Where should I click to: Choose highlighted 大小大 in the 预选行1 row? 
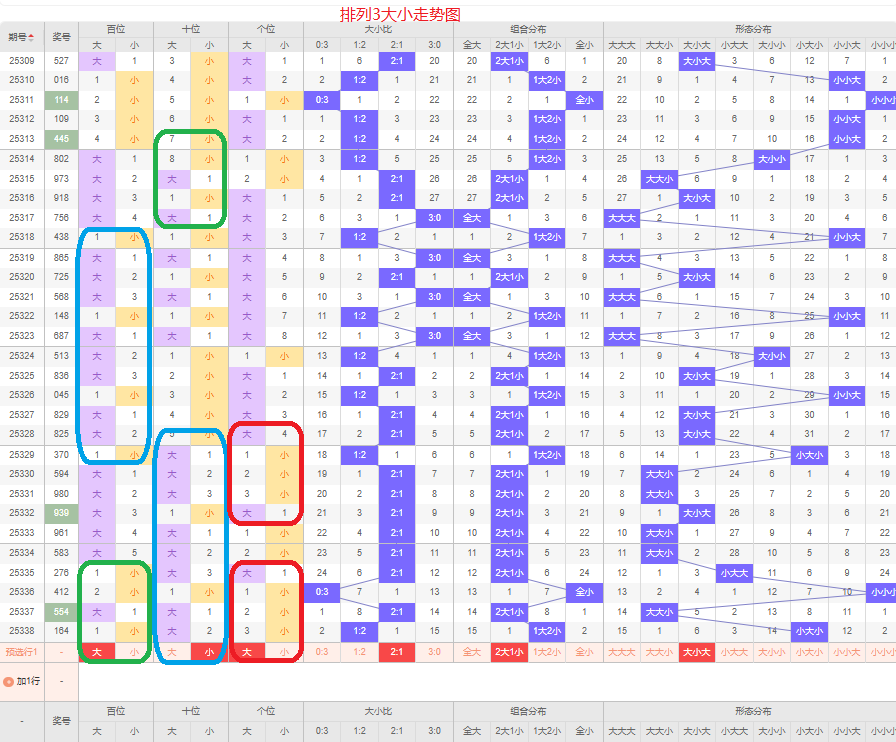point(697,652)
